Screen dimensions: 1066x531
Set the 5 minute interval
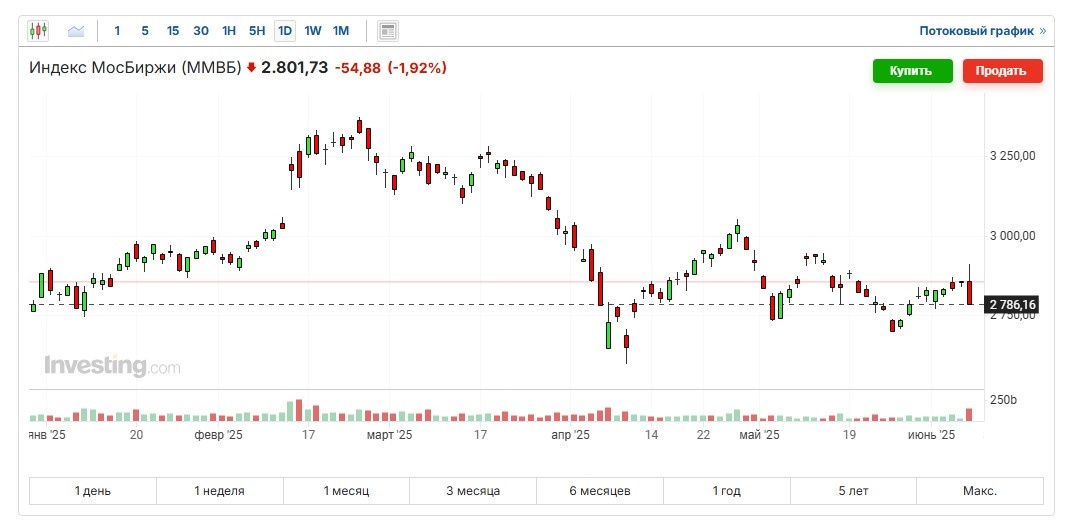[145, 31]
